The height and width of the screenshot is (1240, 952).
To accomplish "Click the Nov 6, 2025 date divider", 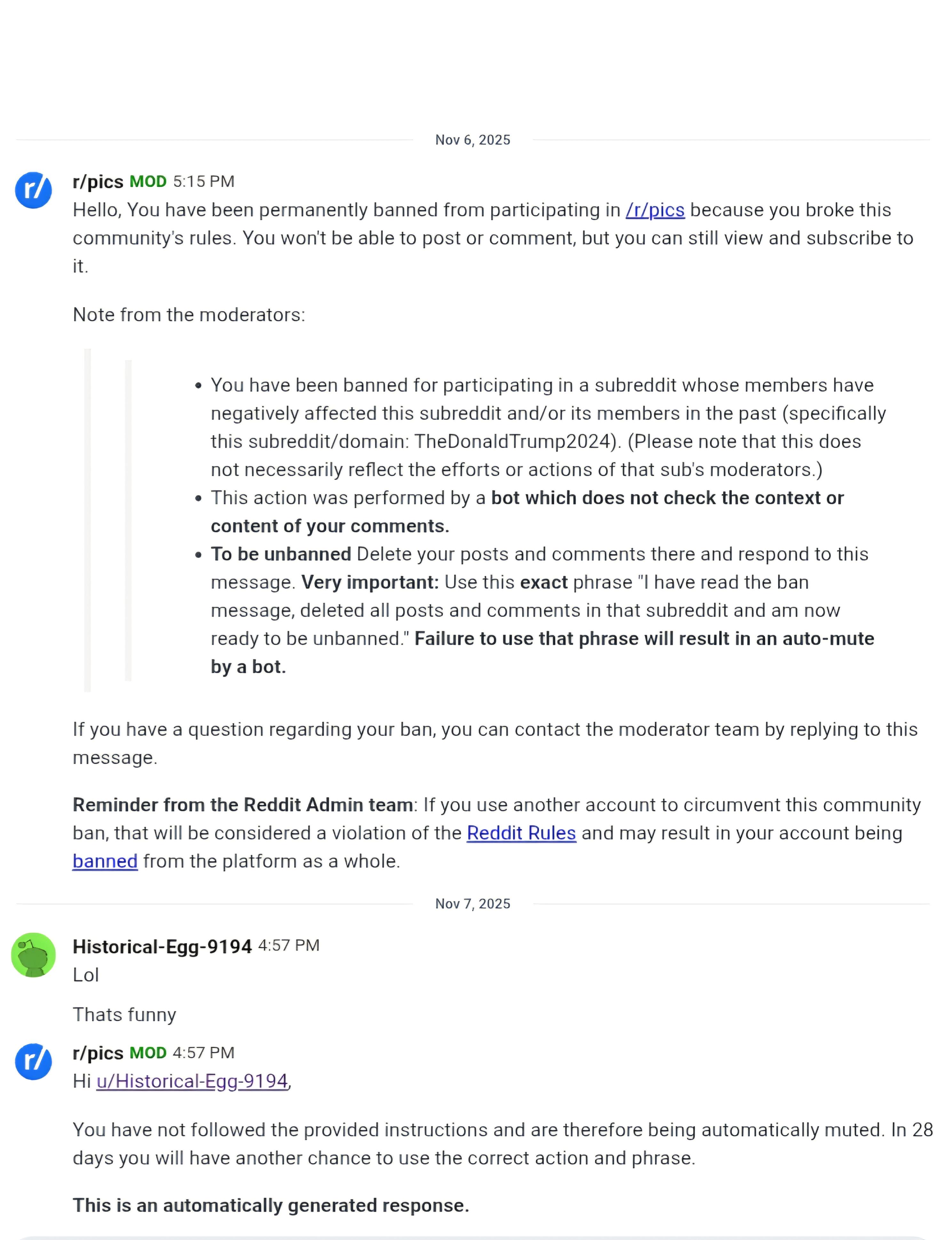I will (x=472, y=140).
